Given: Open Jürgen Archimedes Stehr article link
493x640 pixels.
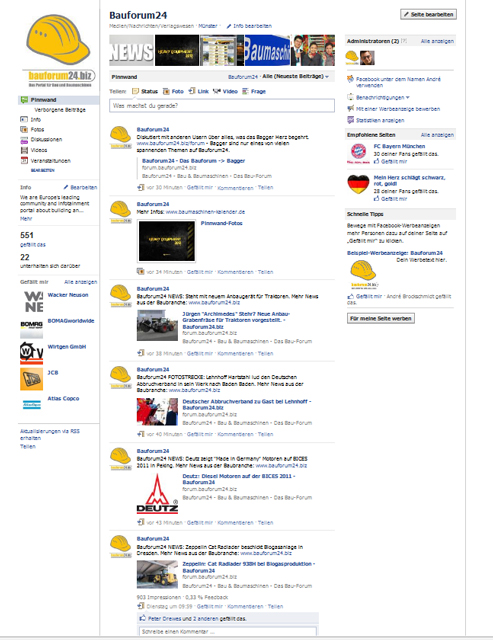Looking at the screenshot, I should (x=236, y=320).
